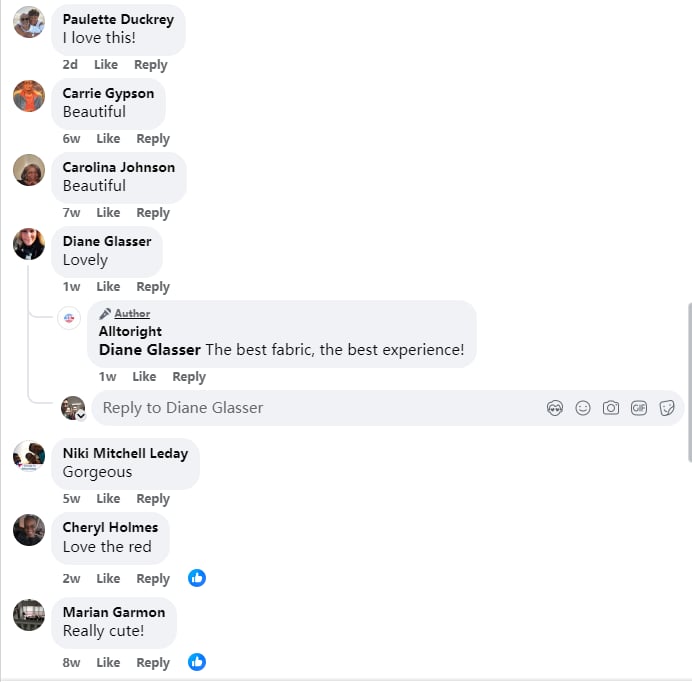Image resolution: width=692 pixels, height=682 pixels.
Task: Reply to Carolina Johnson's comment
Action: coord(153,213)
